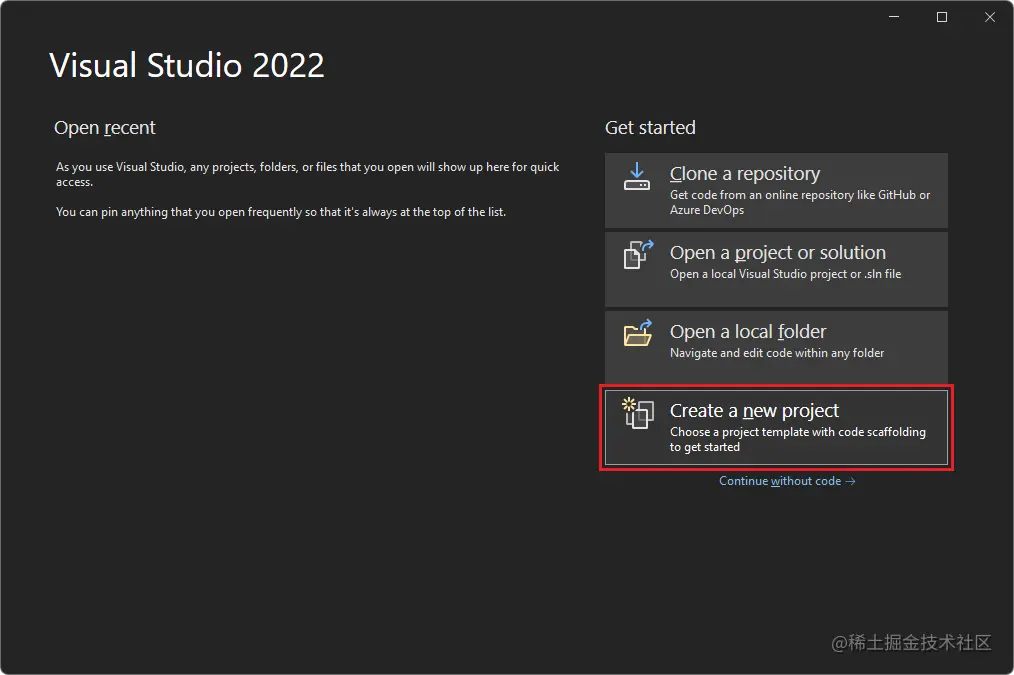This screenshot has width=1014, height=675.
Task: Click the arrow after Continue without code
Action: 850,481
